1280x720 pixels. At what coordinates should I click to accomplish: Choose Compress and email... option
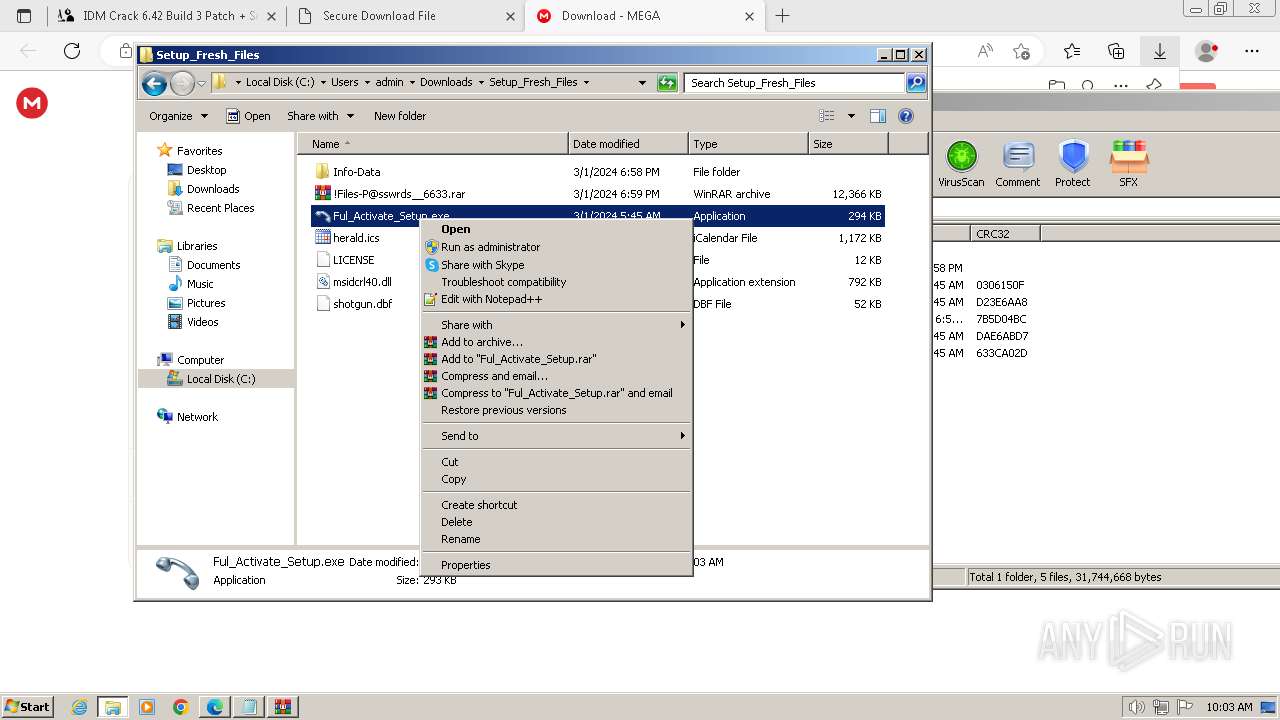[494, 376]
